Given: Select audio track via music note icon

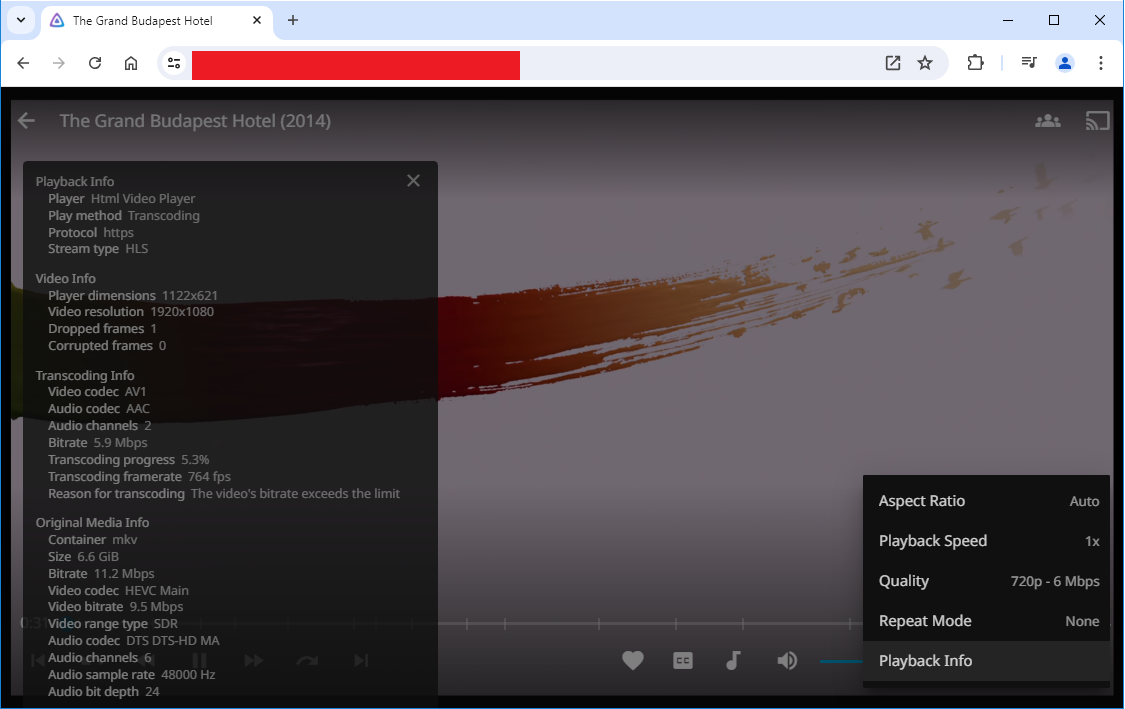Looking at the screenshot, I should [x=733, y=660].
